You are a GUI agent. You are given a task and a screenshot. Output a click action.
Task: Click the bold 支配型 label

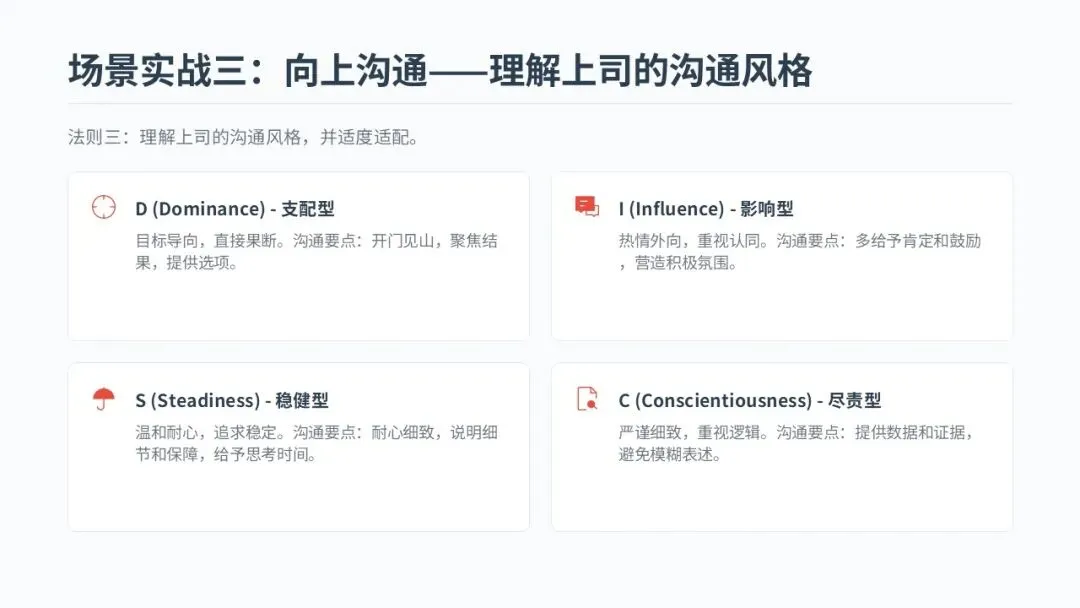click(308, 209)
